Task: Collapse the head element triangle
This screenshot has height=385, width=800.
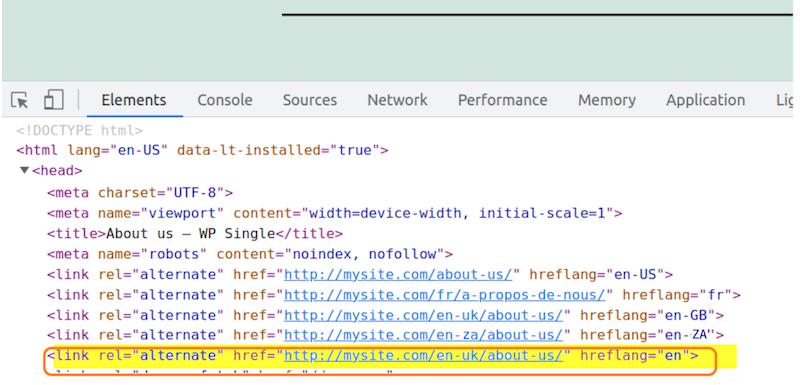Action: [24, 170]
